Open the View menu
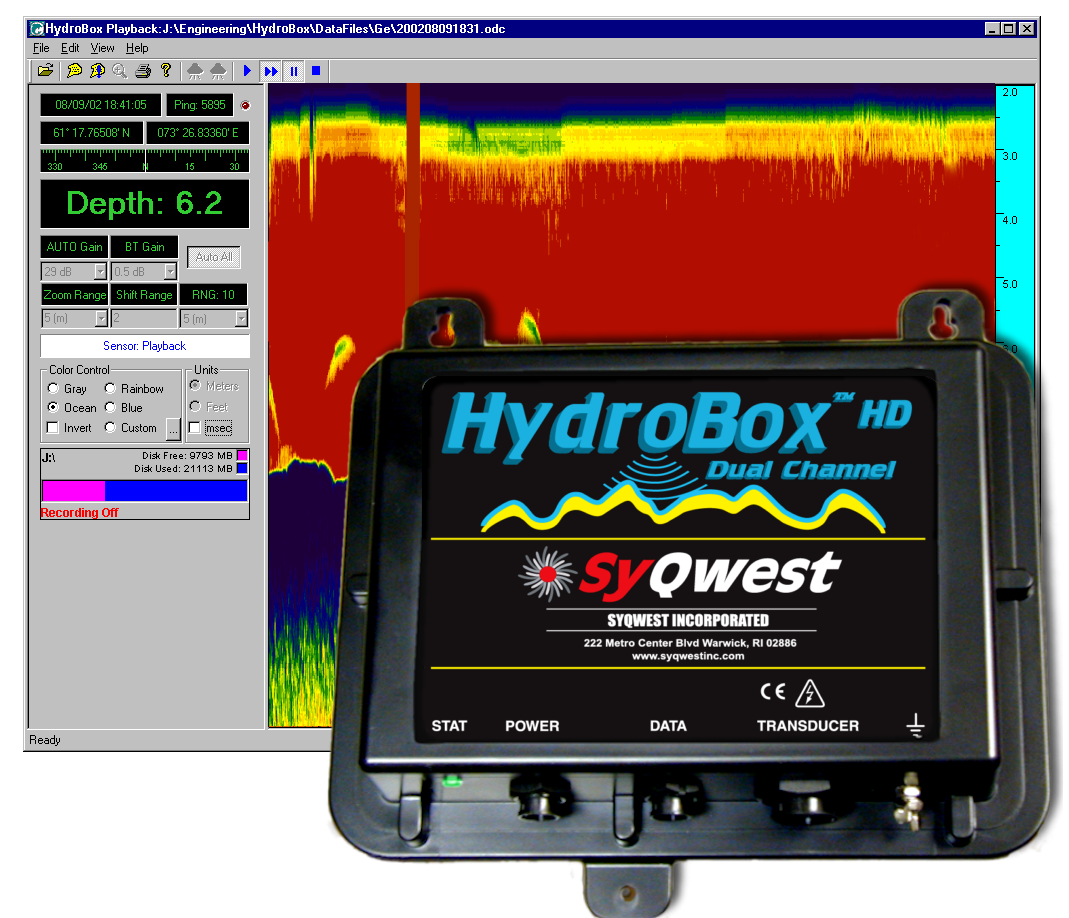Viewport: 1069px width, 918px height. pyautogui.click(x=102, y=48)
